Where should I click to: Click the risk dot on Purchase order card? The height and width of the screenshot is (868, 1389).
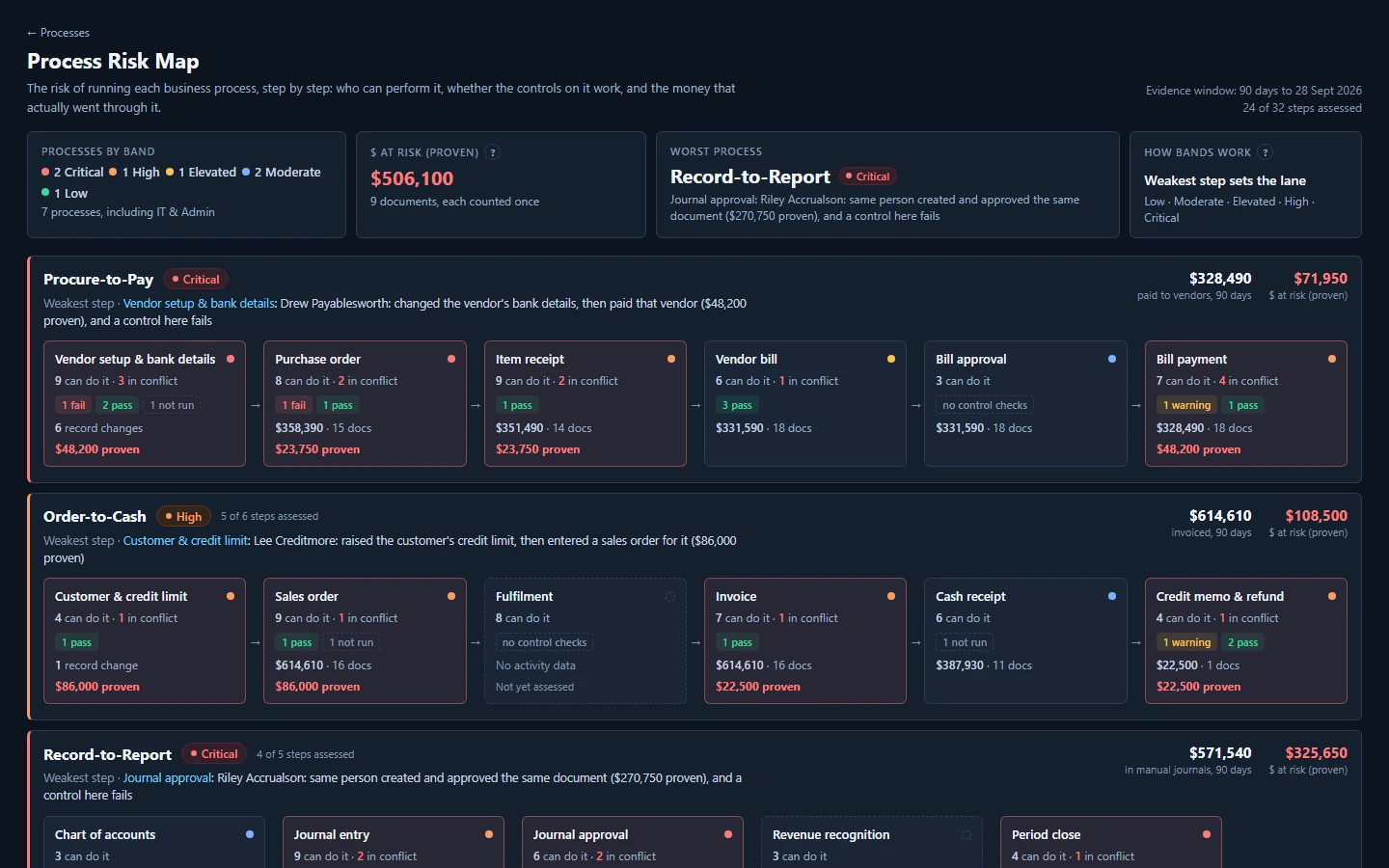(x=451, y=359)
